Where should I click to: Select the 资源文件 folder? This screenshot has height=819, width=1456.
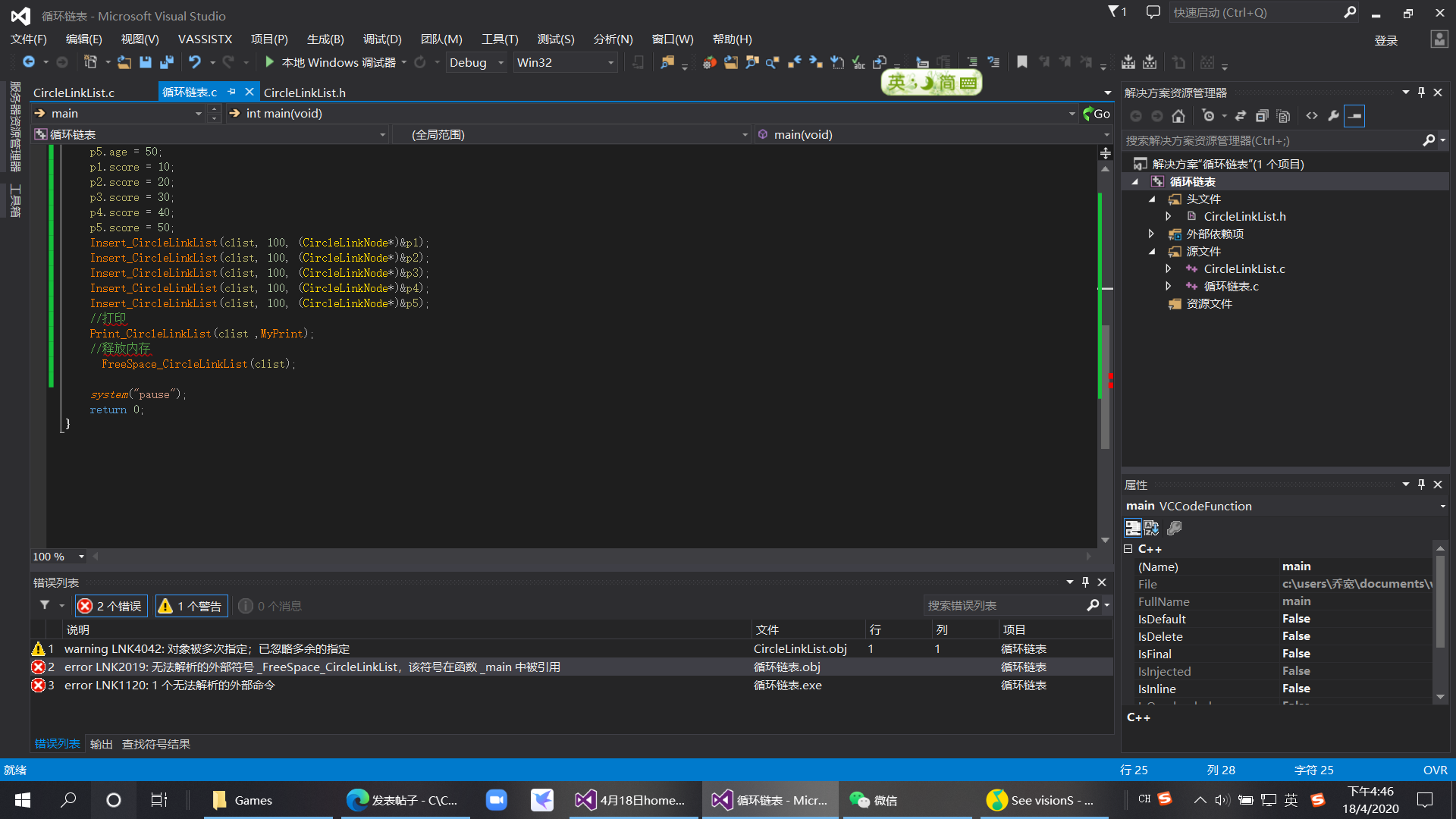point(1209,304)
